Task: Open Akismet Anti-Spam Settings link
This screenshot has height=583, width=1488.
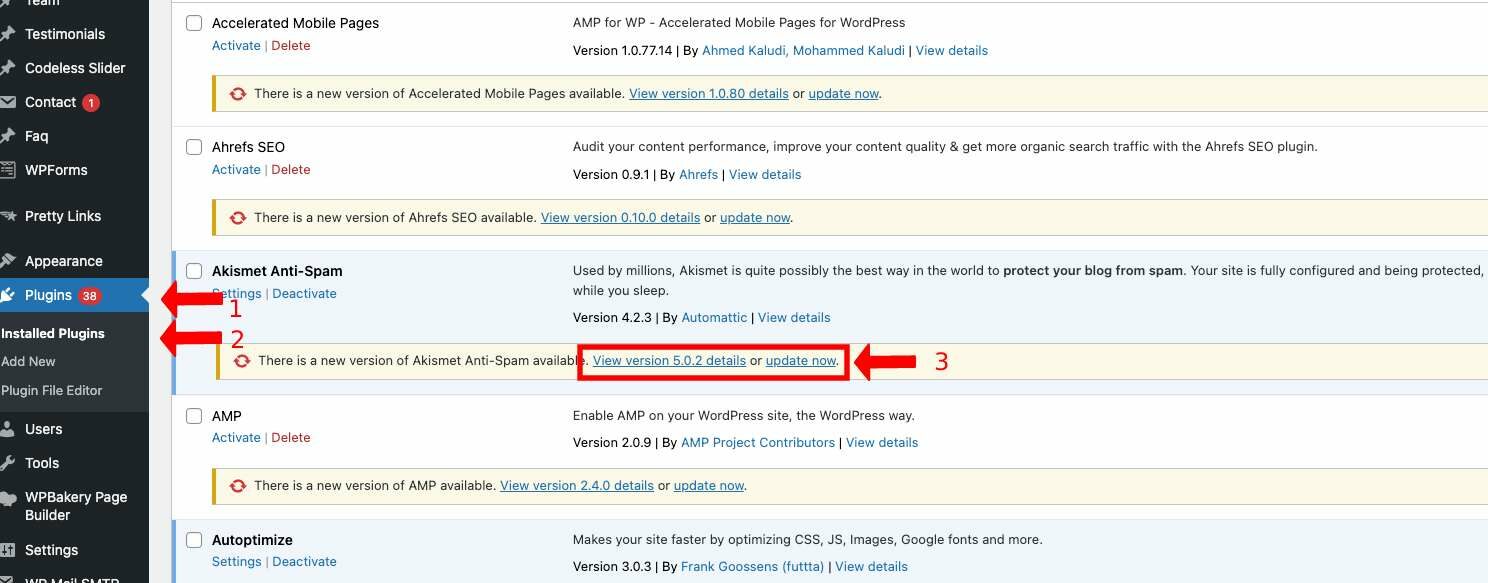Action: pos(236,294)
